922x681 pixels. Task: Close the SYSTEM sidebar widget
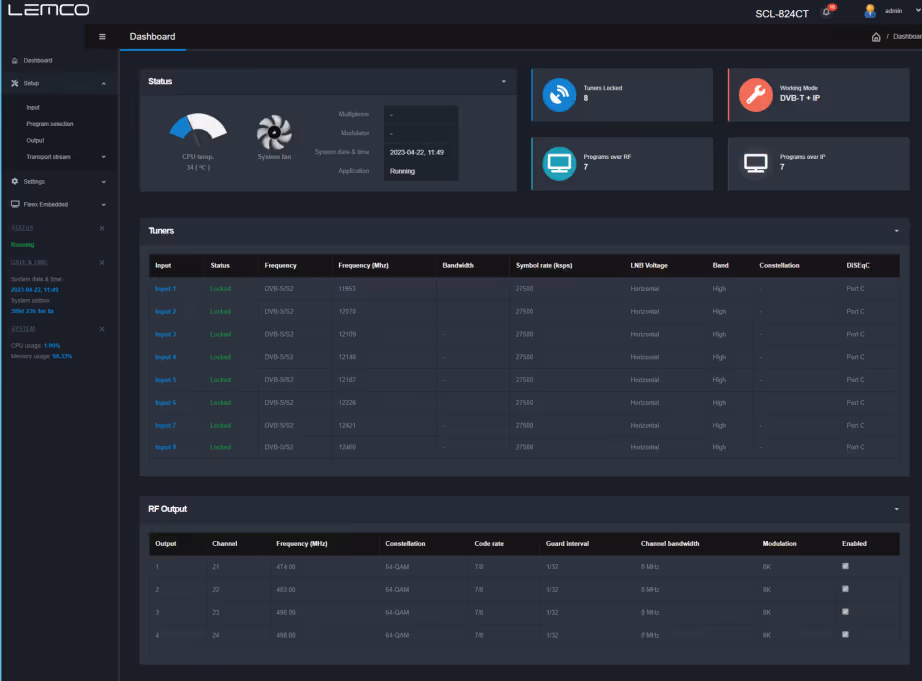(x=102, y=329)
